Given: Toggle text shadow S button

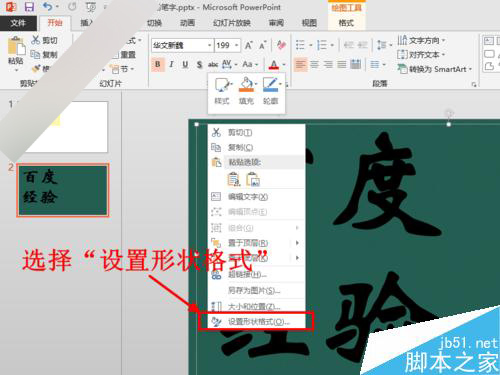Looking at the screenshot, I should pyautogui.click(x=199, y=64).
